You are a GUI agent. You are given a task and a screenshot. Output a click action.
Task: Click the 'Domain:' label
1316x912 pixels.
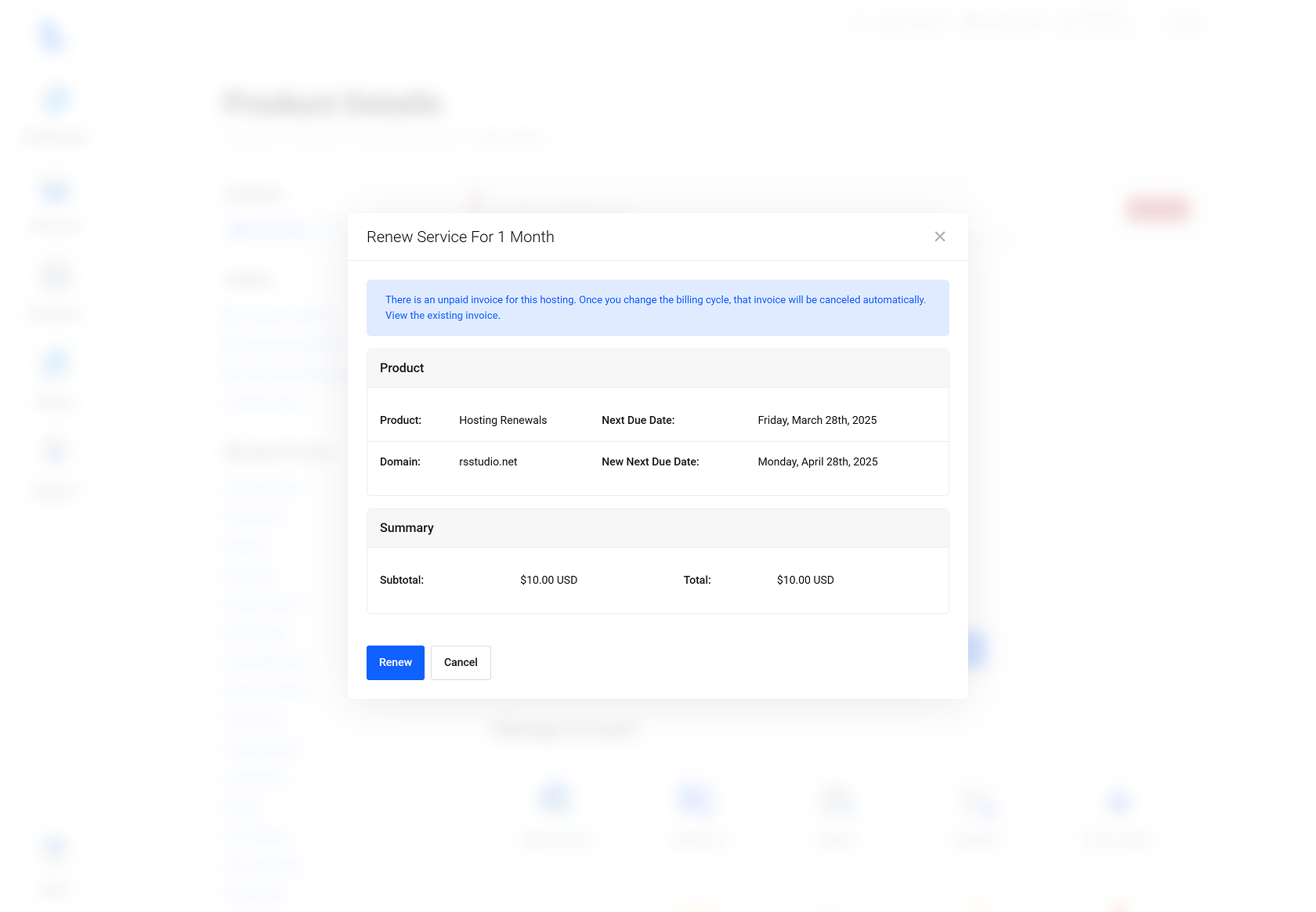pyautogui.click(x=400, y=462)
